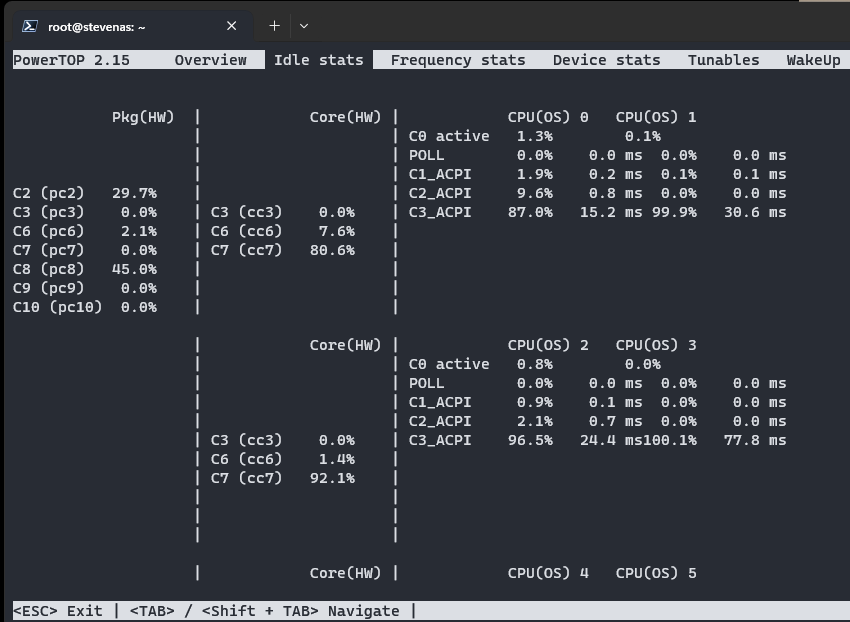The image size is (850, 622).
Task: Click the CPU(OS) 0 column header
Action: (548, 117)
